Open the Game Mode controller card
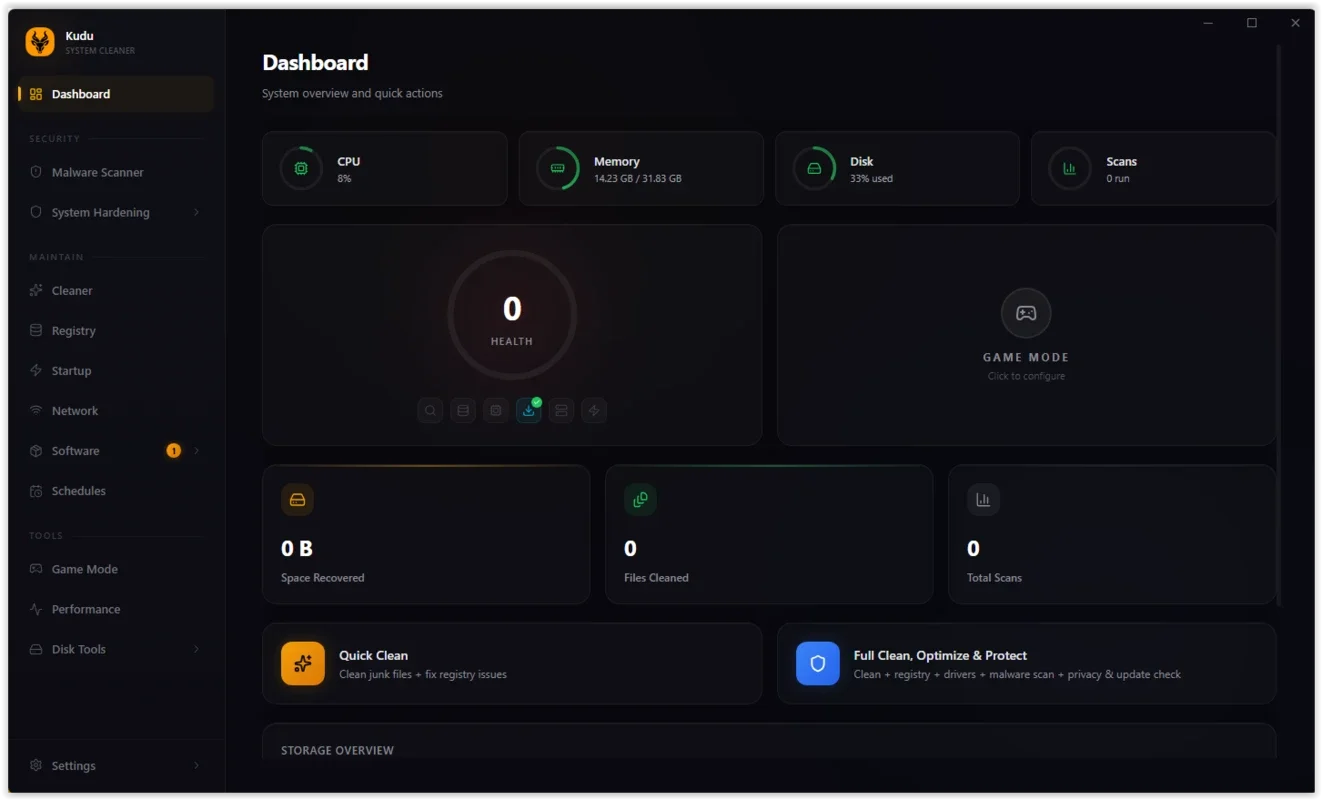1322x800 pixels. pos(1026,334)
